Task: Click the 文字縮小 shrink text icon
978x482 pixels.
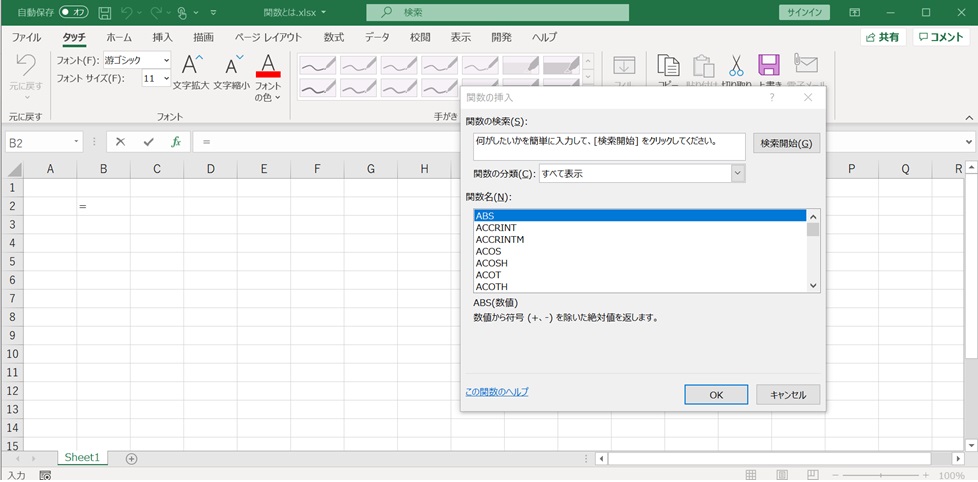Action: pyautogui.click(x=232, y=67)
